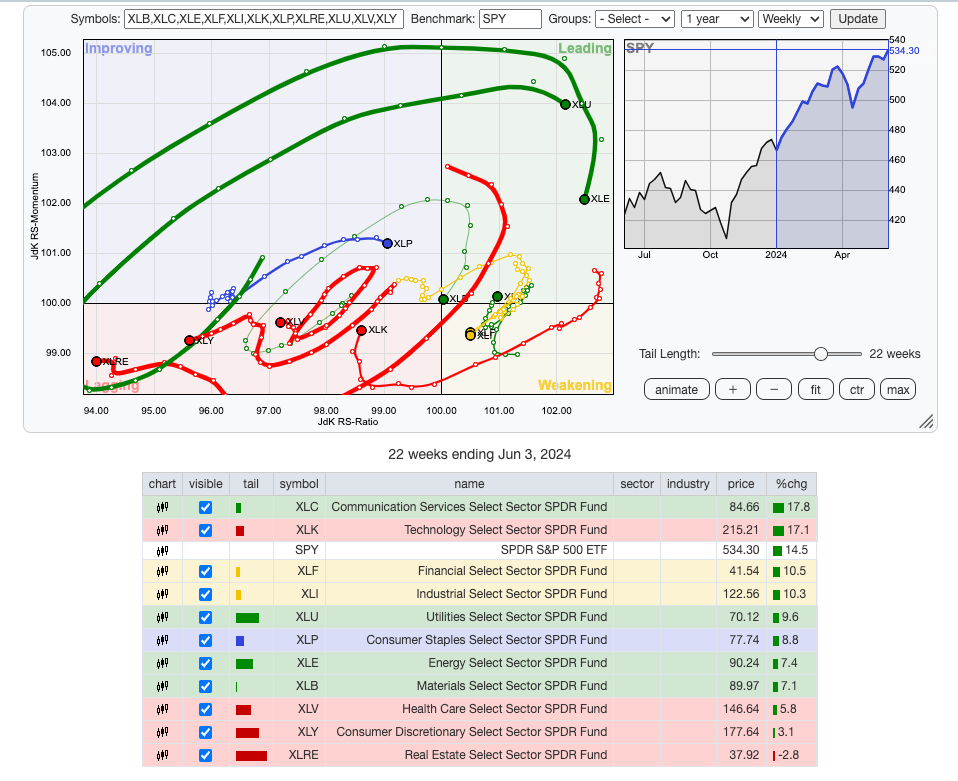958x781 pixels.
Task: Select the XLK point on the graph
Action: pyautogui.click(x=362, y=330)
